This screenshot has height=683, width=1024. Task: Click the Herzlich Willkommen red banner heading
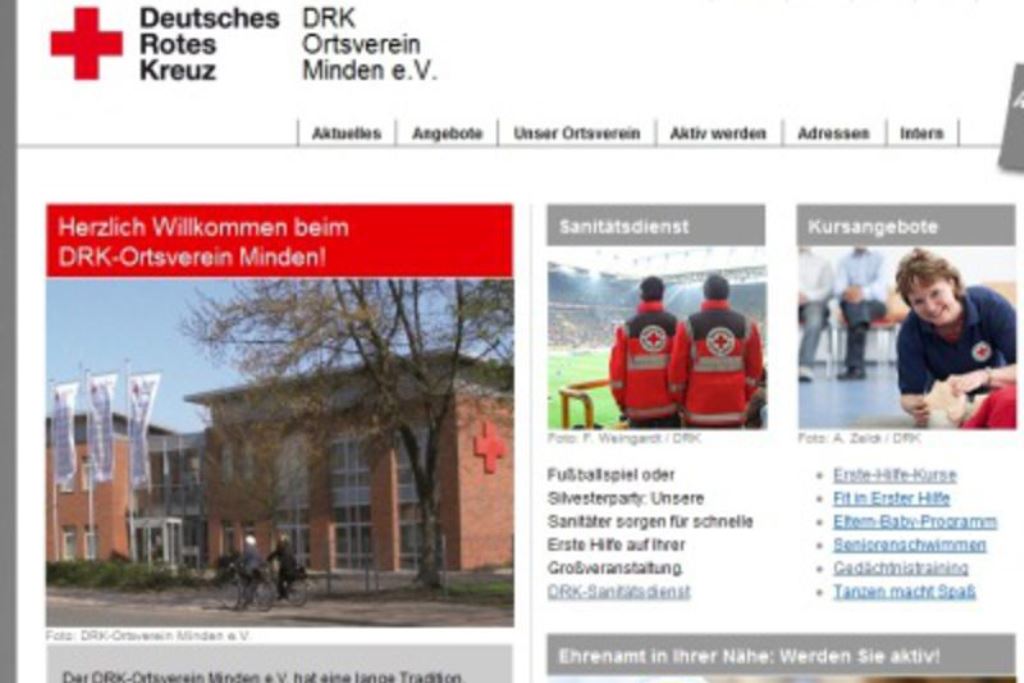280,242
